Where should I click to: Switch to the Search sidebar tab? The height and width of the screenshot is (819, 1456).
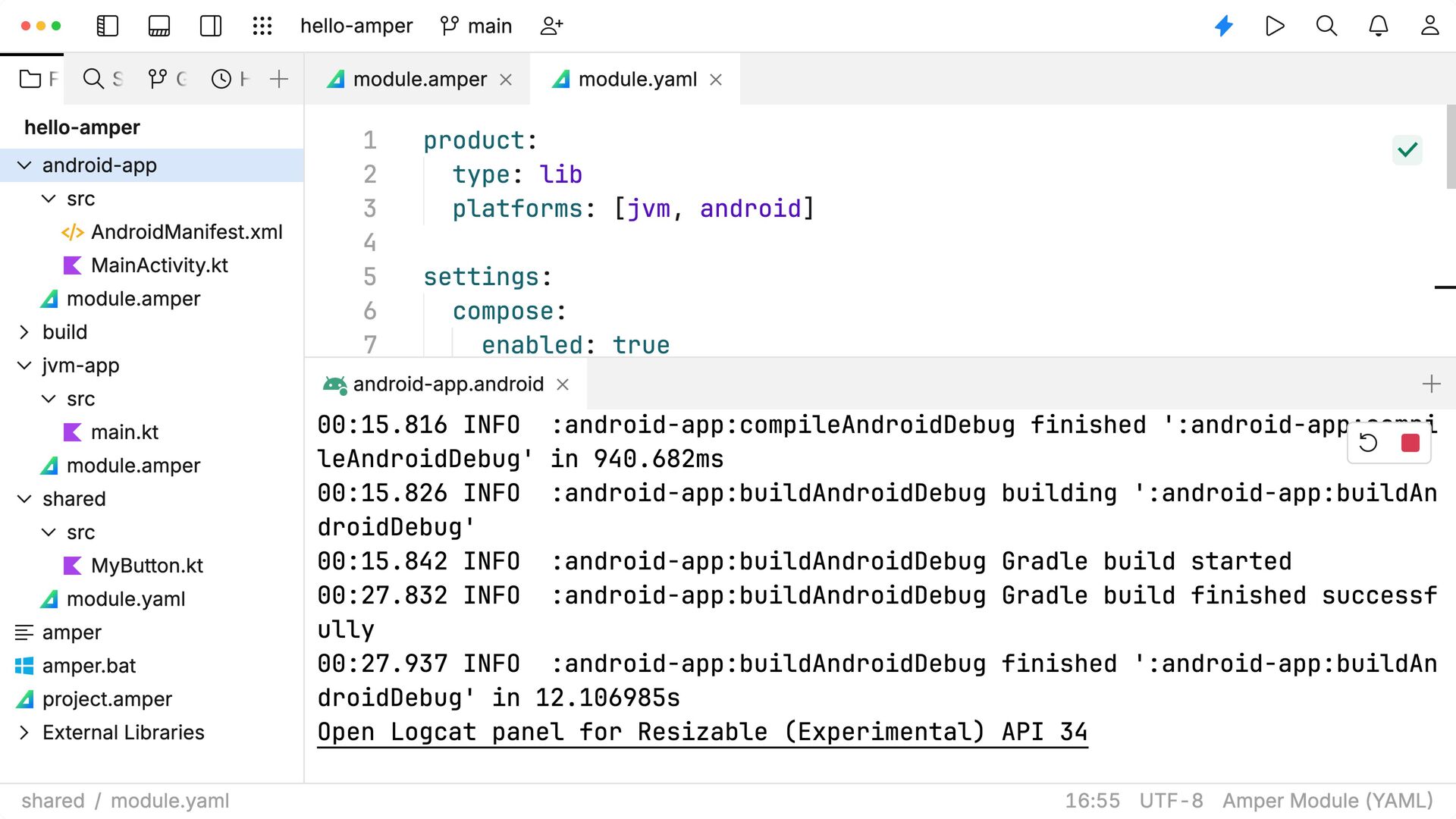[102, 79]
